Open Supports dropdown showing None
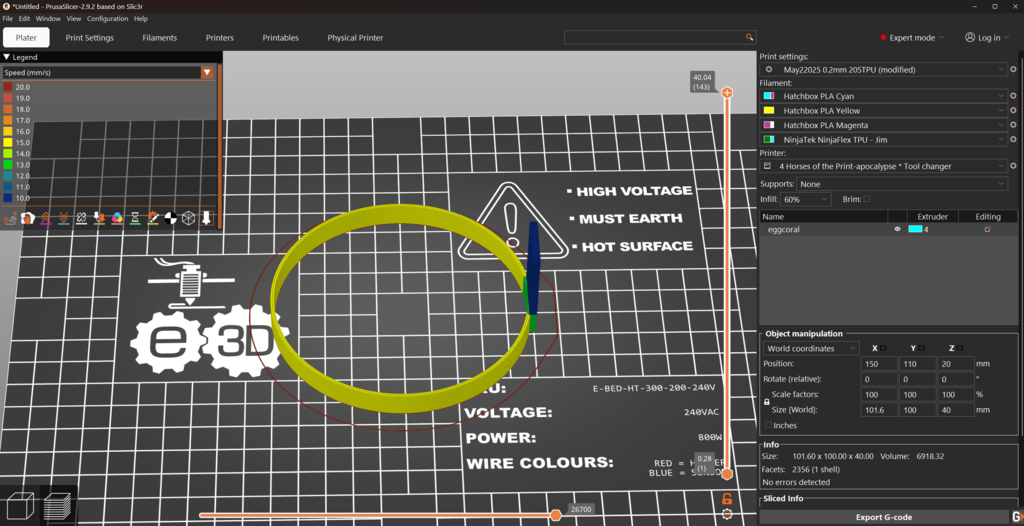Screen dimensions: 1024x526 [x=902, y=184]
